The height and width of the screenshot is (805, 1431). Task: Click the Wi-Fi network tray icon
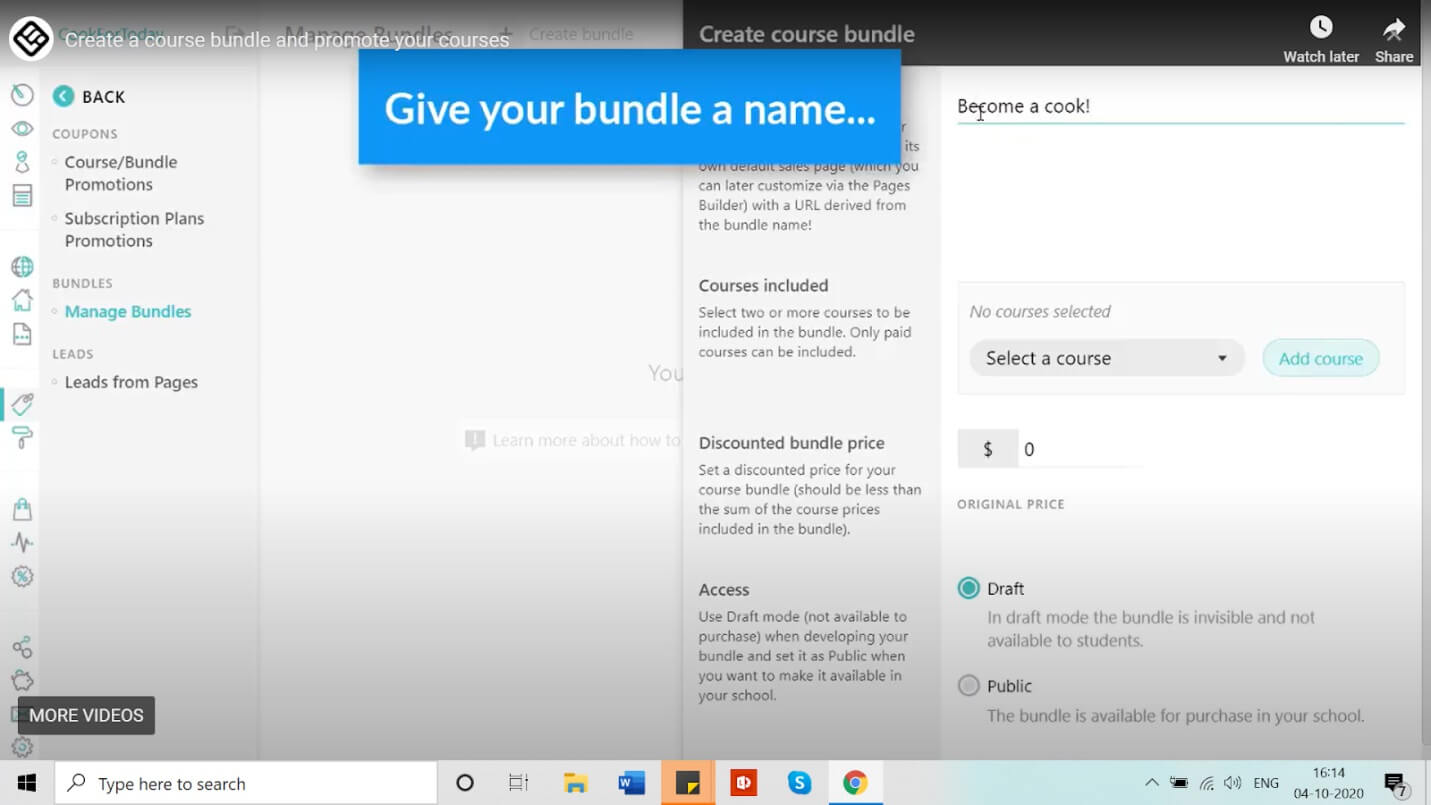pos(1207,783)
